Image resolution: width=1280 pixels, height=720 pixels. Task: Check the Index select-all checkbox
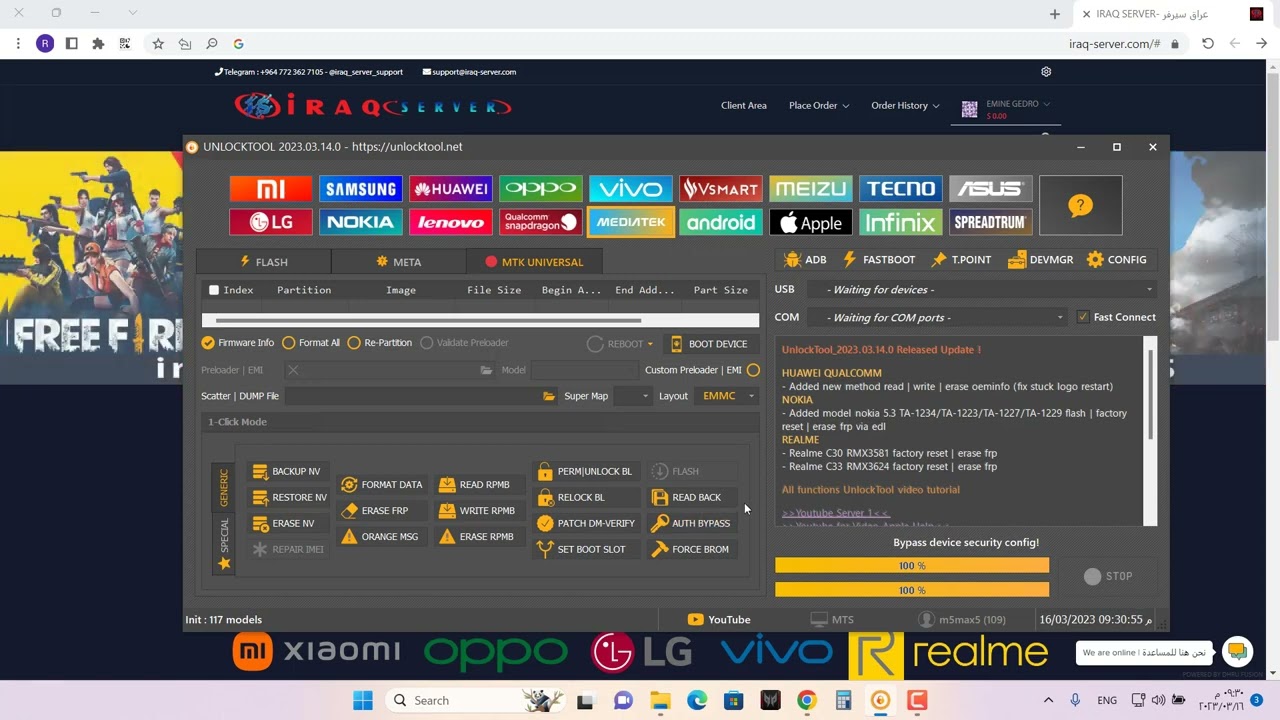(214, 290)
